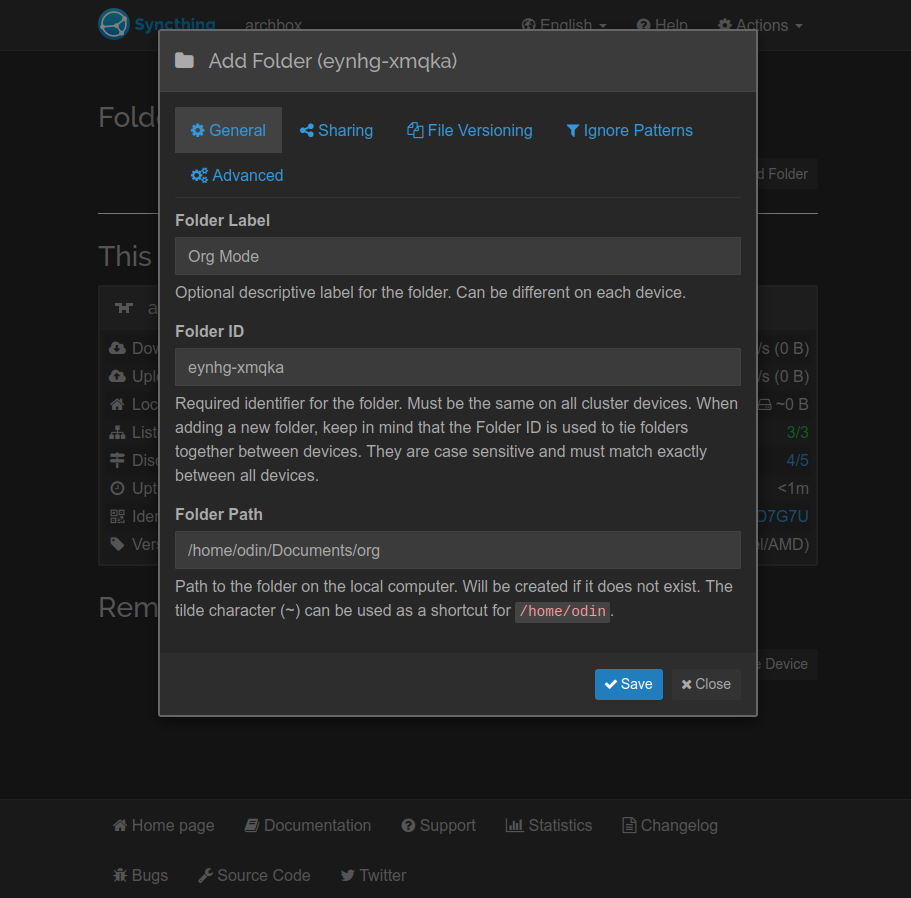Save the new folder
911x898 pixels.
pos(628,684)
